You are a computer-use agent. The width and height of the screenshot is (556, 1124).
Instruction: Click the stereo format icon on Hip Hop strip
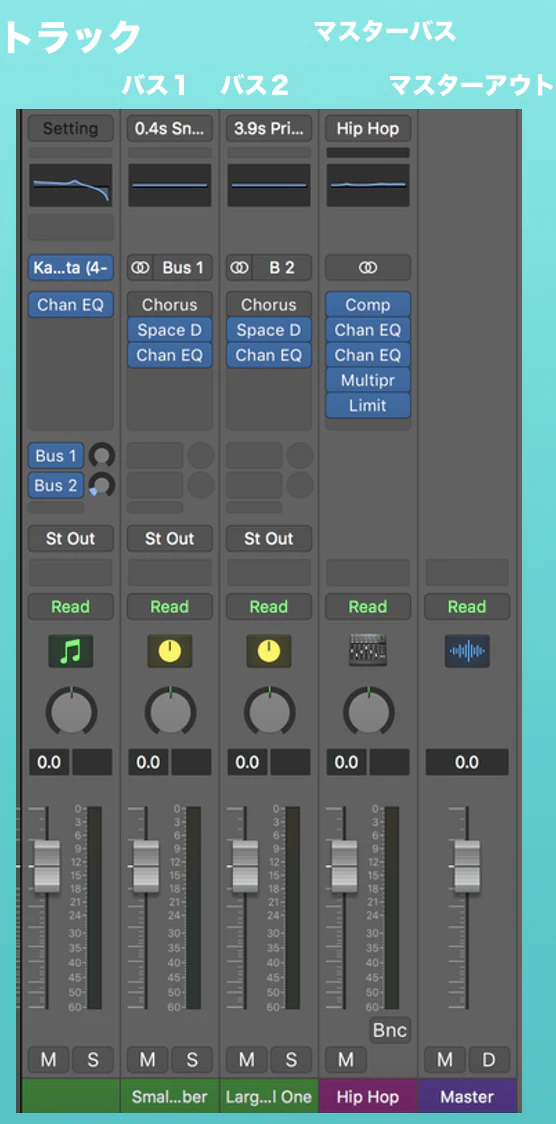click(x=368, y=267)
